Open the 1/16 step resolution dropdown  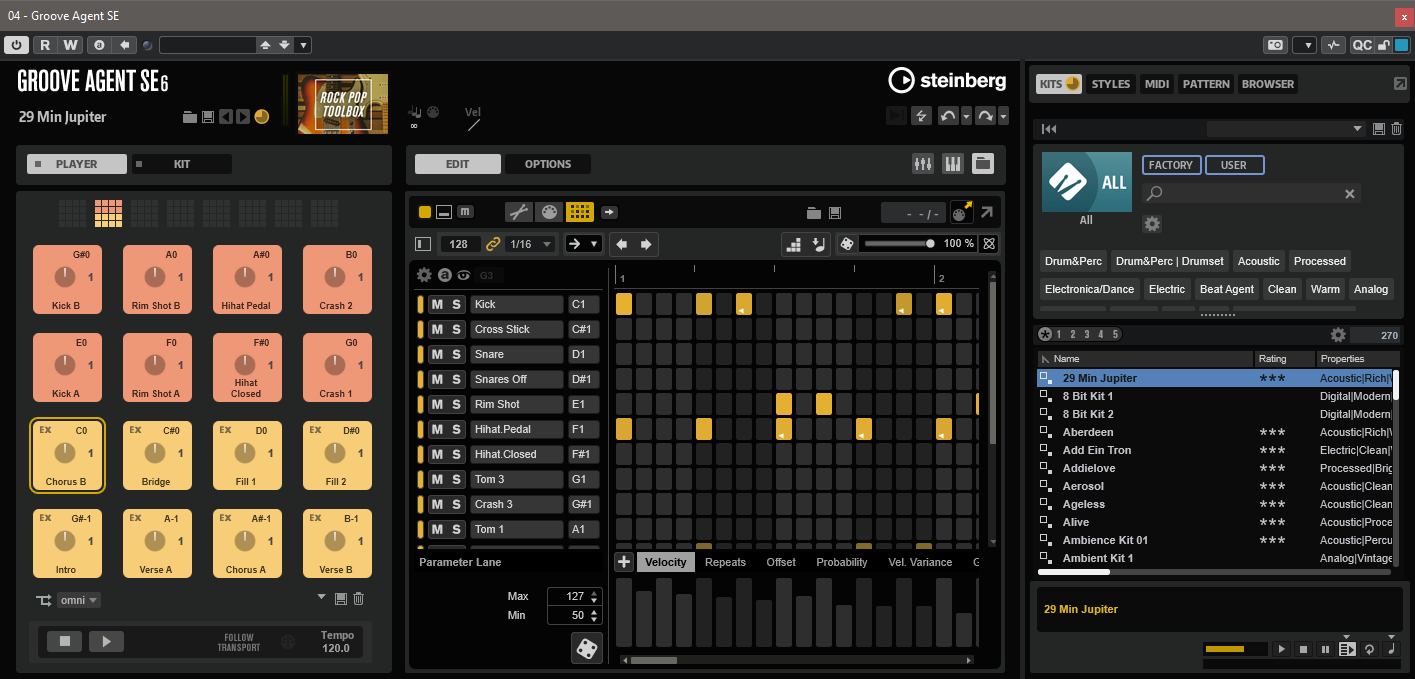point(532,244)
